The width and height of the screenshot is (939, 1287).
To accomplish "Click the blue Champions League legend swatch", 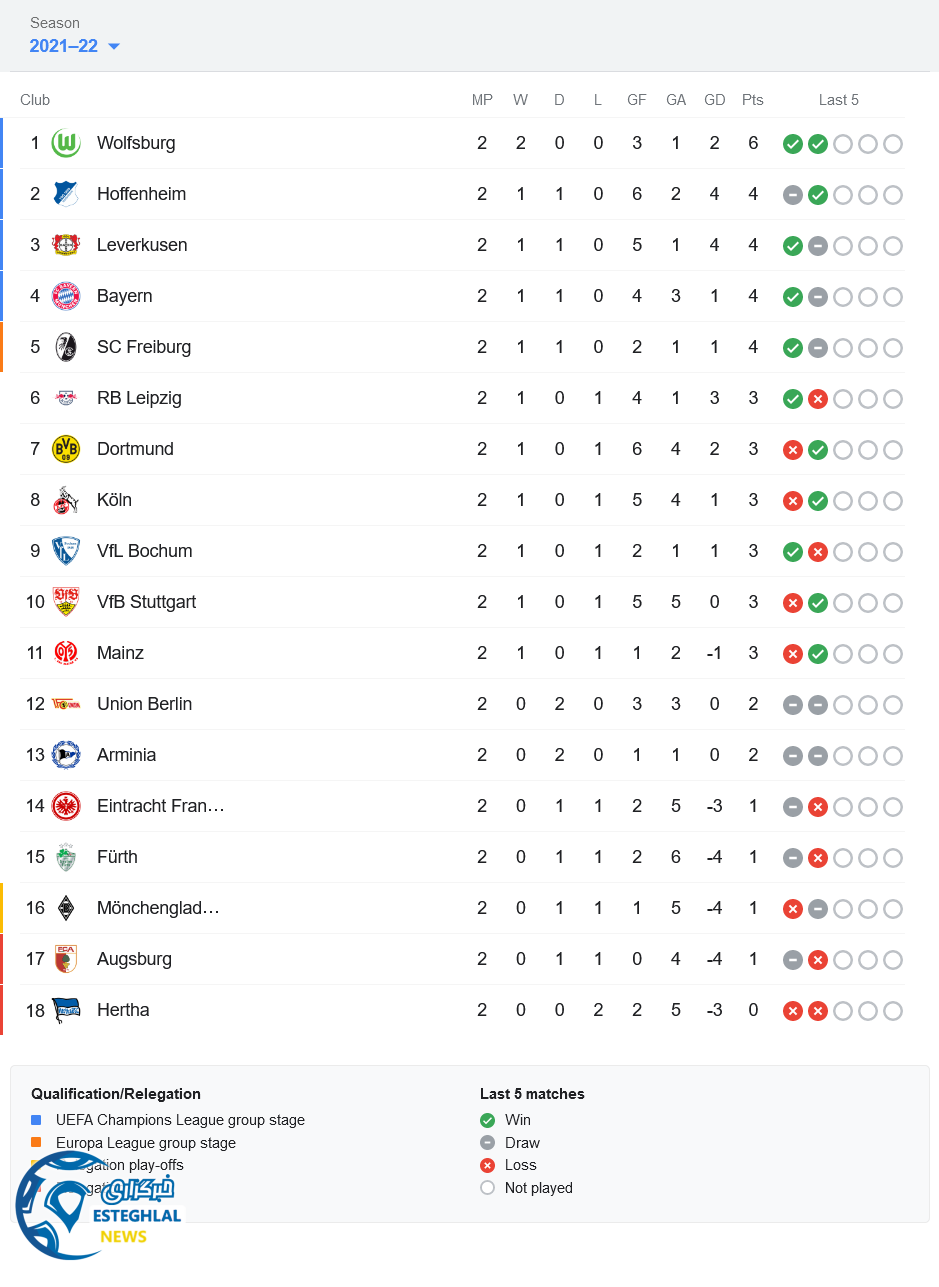I will [x=36, y=1120].
